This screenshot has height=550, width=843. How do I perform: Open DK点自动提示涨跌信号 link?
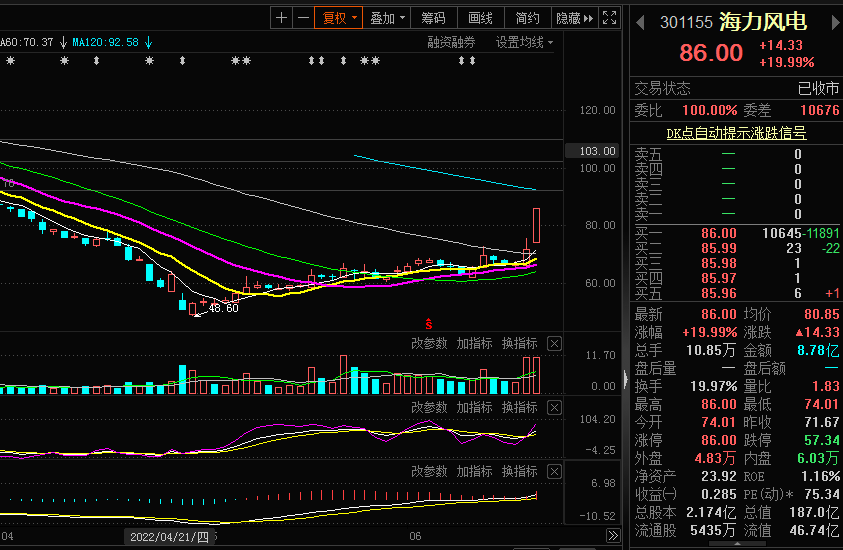click(736, 133)
